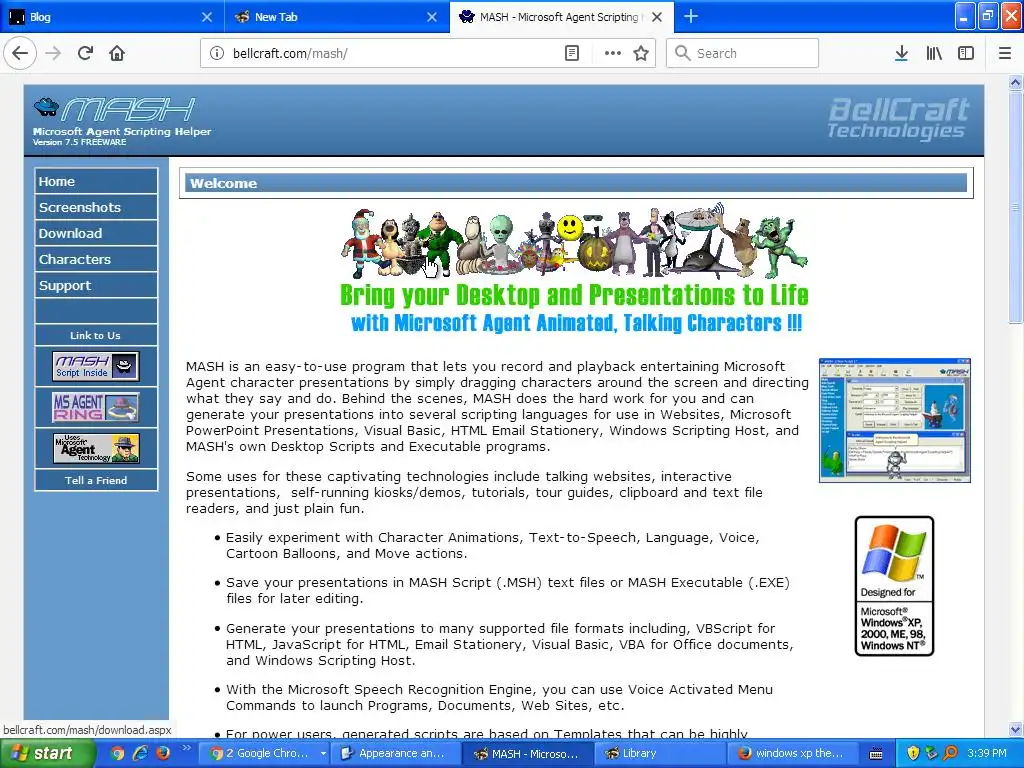Screen dimensions: 1024x768
Task: Go back to the previous page
Action: click(20, 54)
